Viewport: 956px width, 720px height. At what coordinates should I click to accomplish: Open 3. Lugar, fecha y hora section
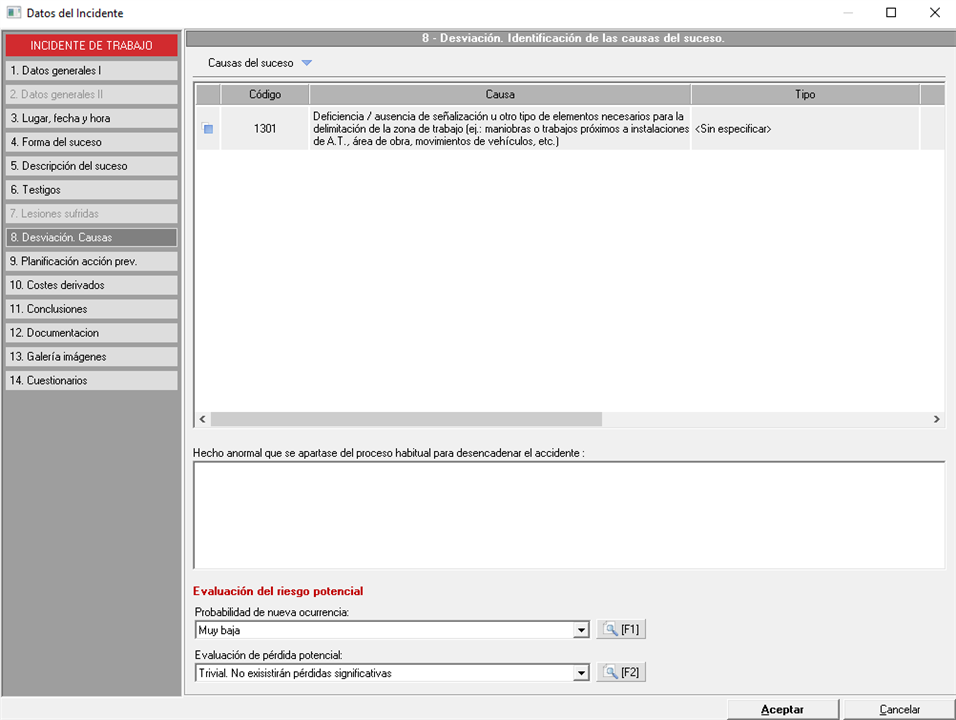click(91, 118)
